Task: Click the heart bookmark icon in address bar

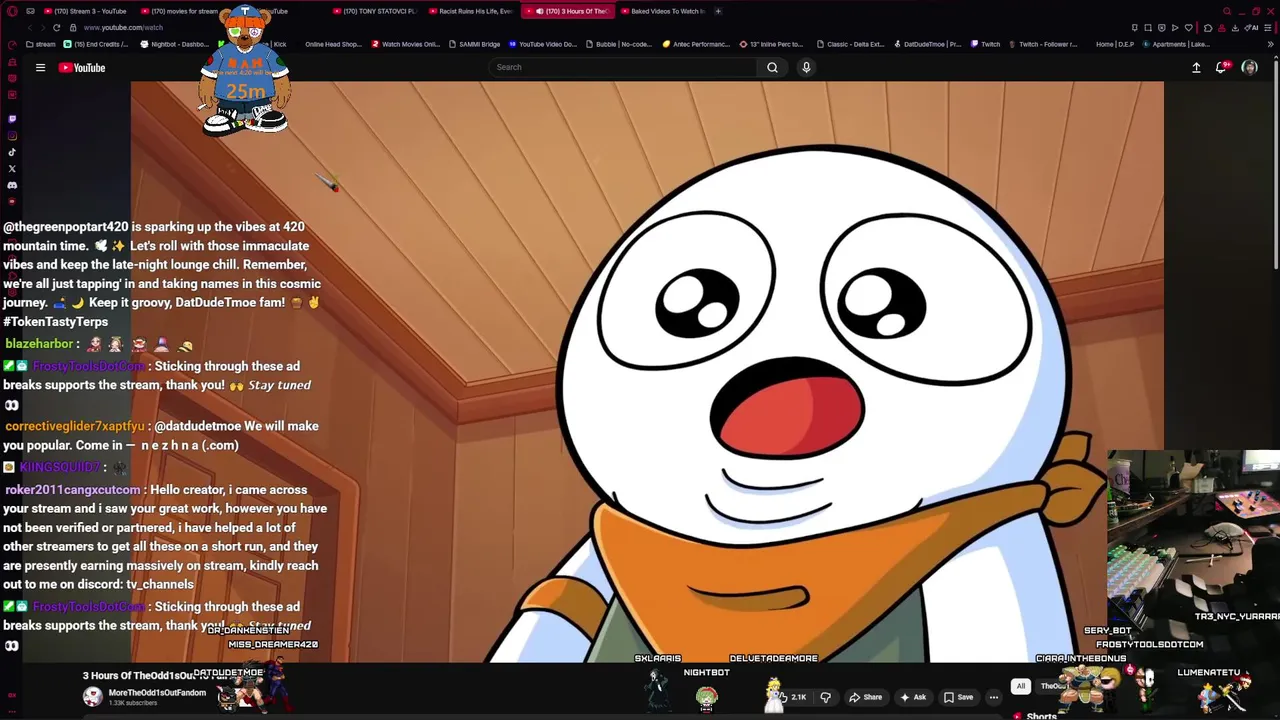Action: (x=1191, y=28)
